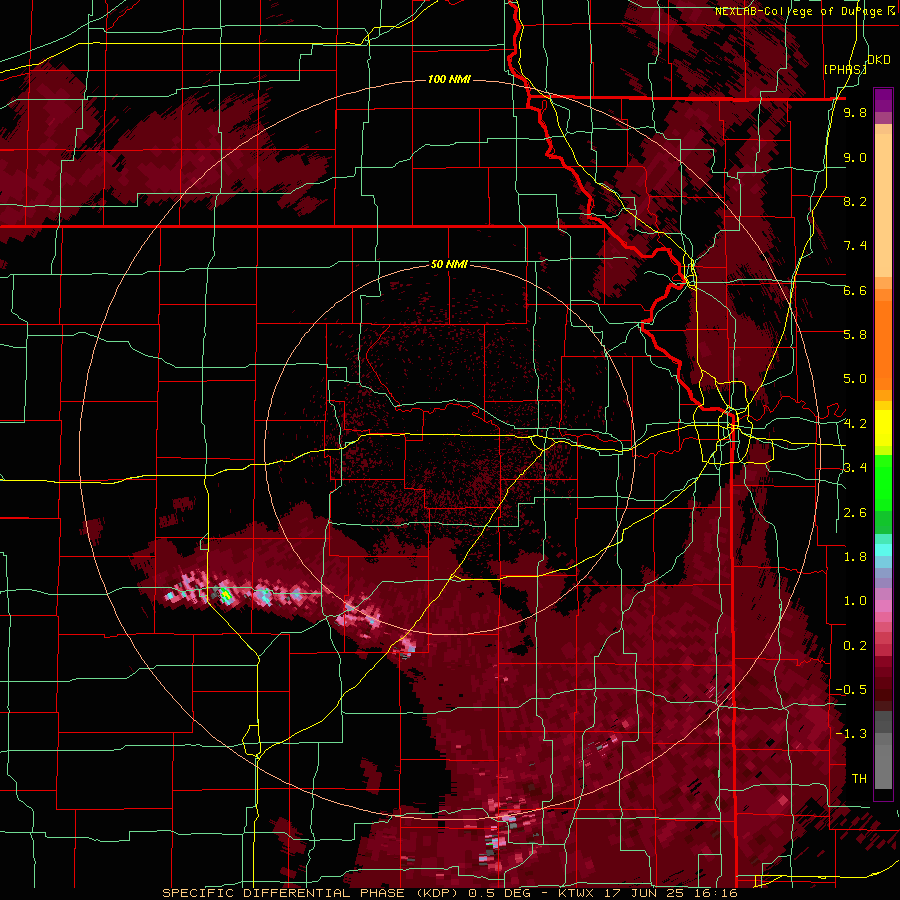Click the -0.5 value on the color scale
900x900 pixels.
click(851, 689)
